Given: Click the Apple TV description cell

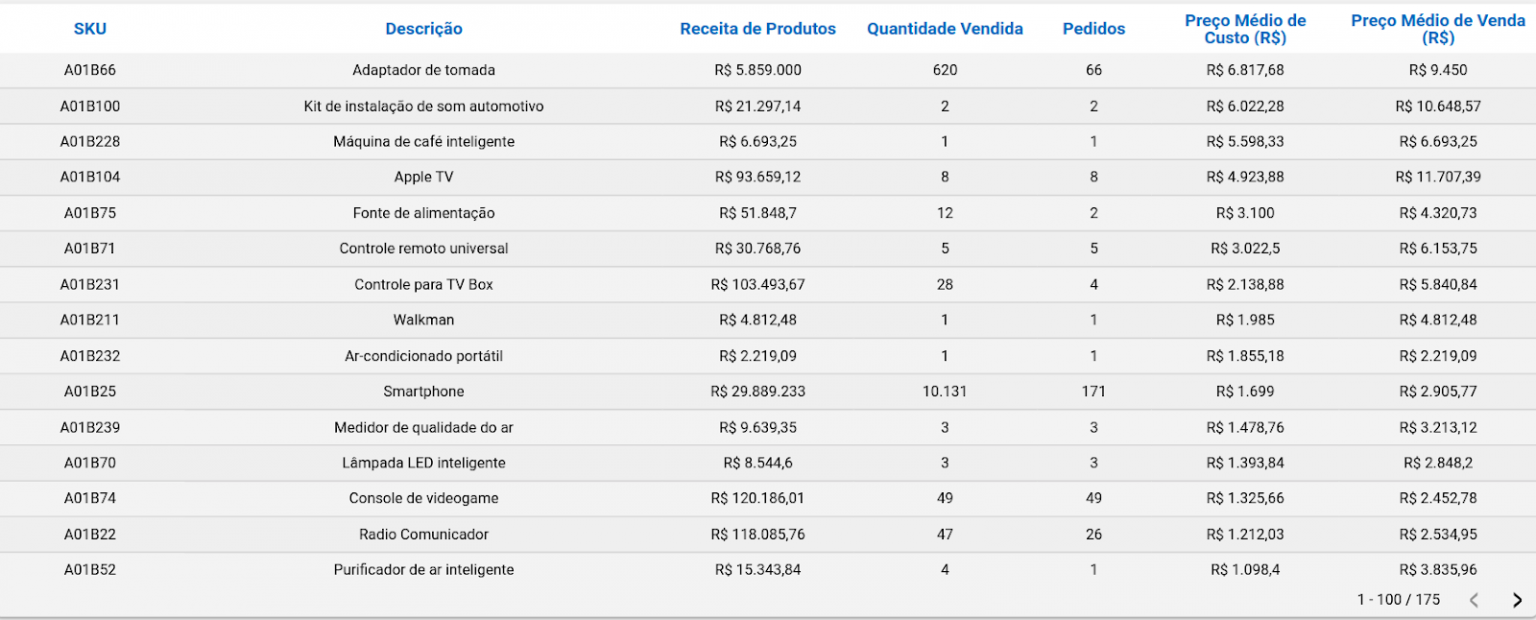Looking at the screenshot, I should [x=424, y=177].
